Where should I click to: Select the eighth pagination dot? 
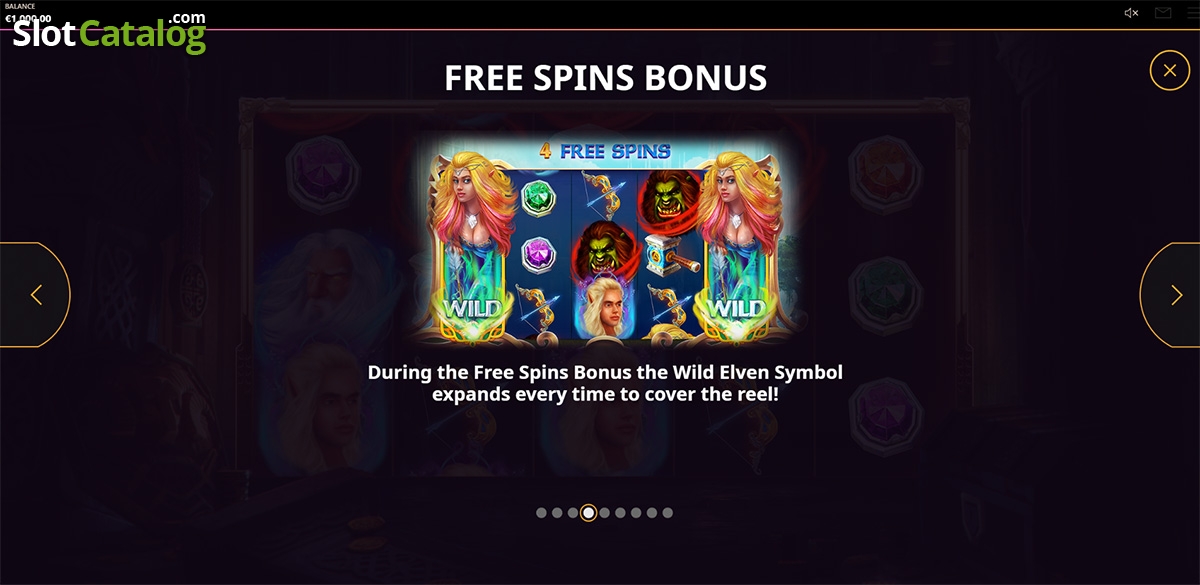point(652,513)
